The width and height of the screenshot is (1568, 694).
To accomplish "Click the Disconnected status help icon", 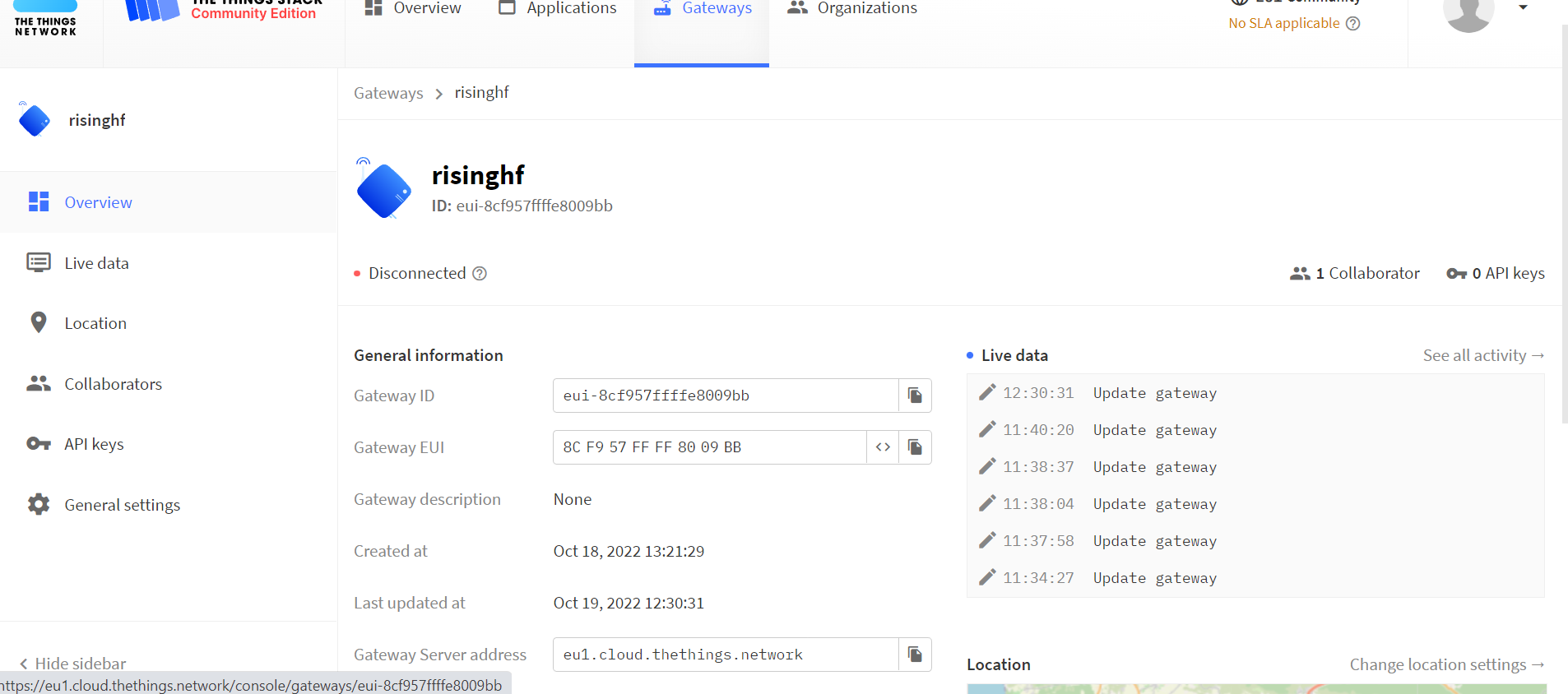I will [x=480, y=274].
